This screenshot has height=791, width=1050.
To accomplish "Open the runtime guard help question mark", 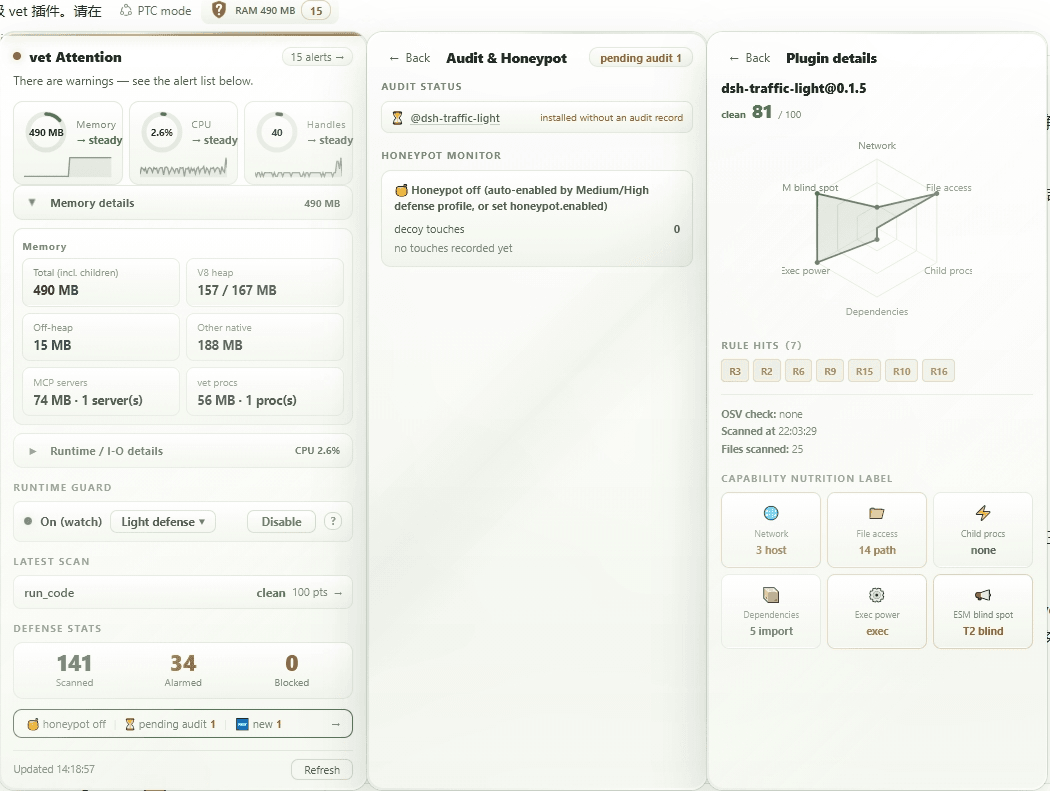I will 333,521.
